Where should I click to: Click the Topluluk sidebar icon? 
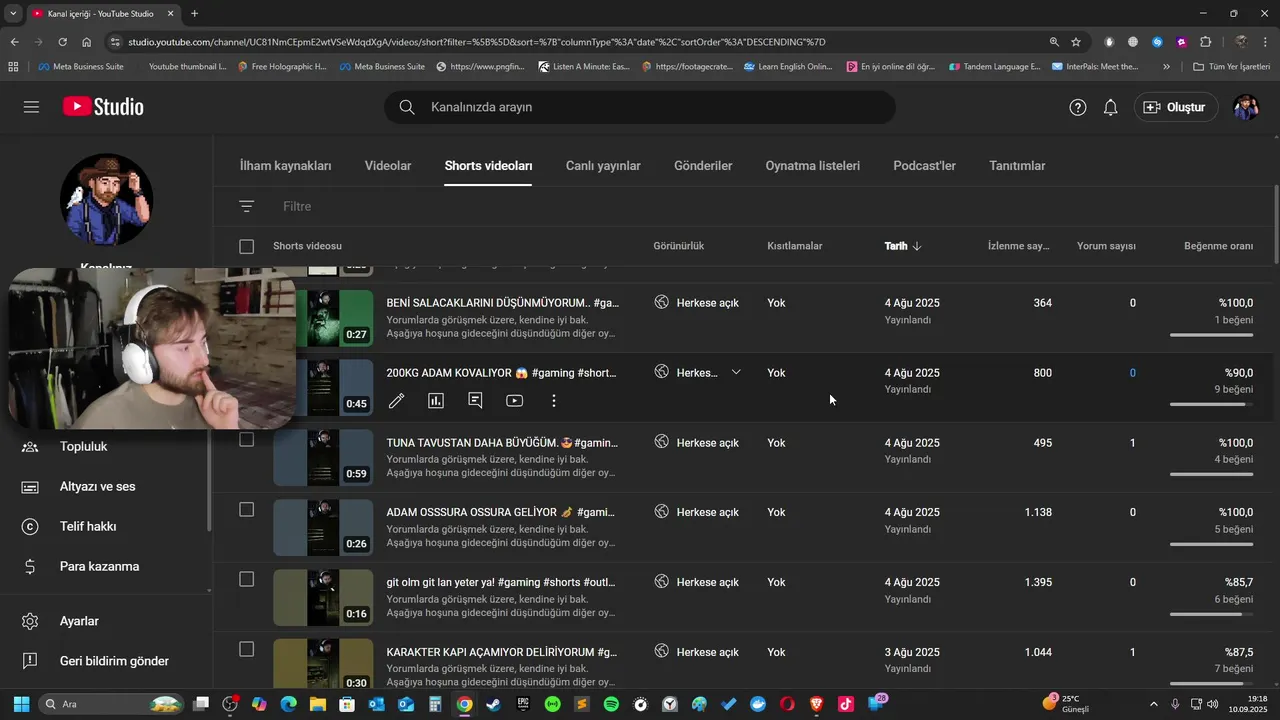tap(30, 447)
